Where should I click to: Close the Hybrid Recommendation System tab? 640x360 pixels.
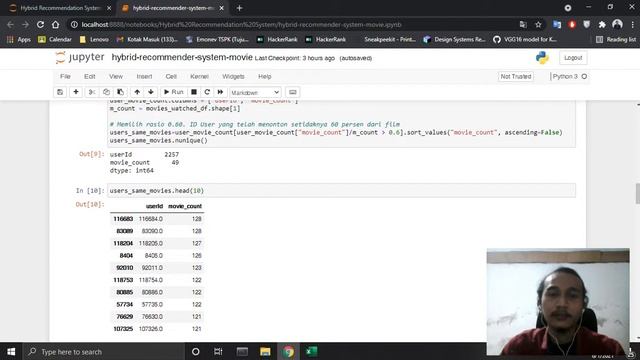pyautogui.click(x=109, y=8)
